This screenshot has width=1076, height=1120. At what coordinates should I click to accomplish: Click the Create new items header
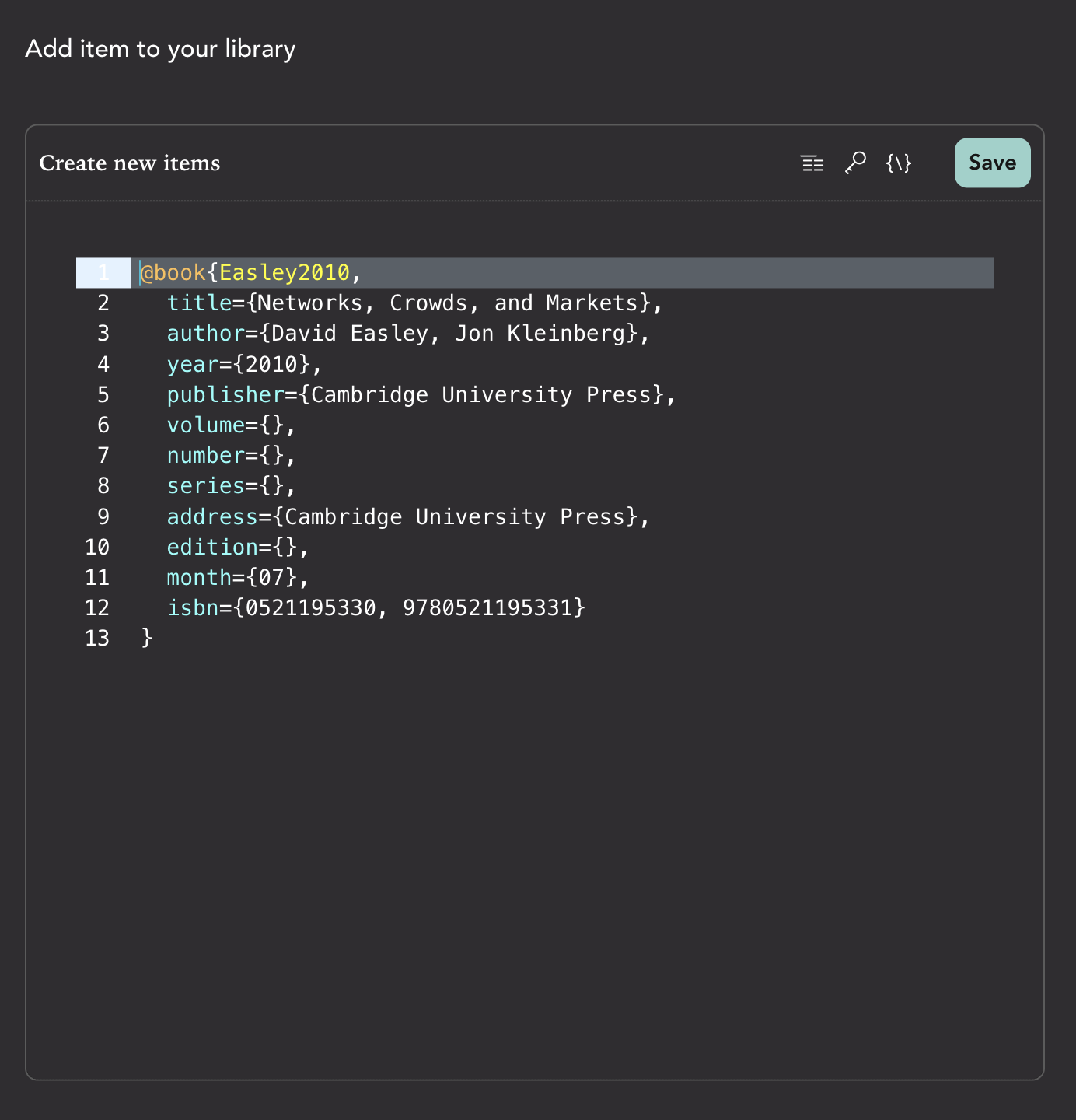[129, 163]
